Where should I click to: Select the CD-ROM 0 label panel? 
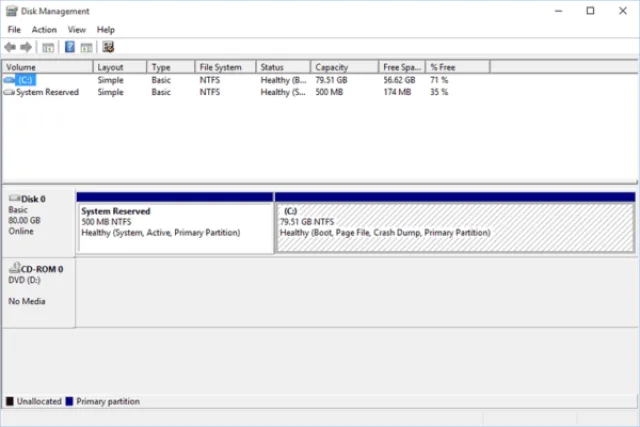click(x=38, y=292)
